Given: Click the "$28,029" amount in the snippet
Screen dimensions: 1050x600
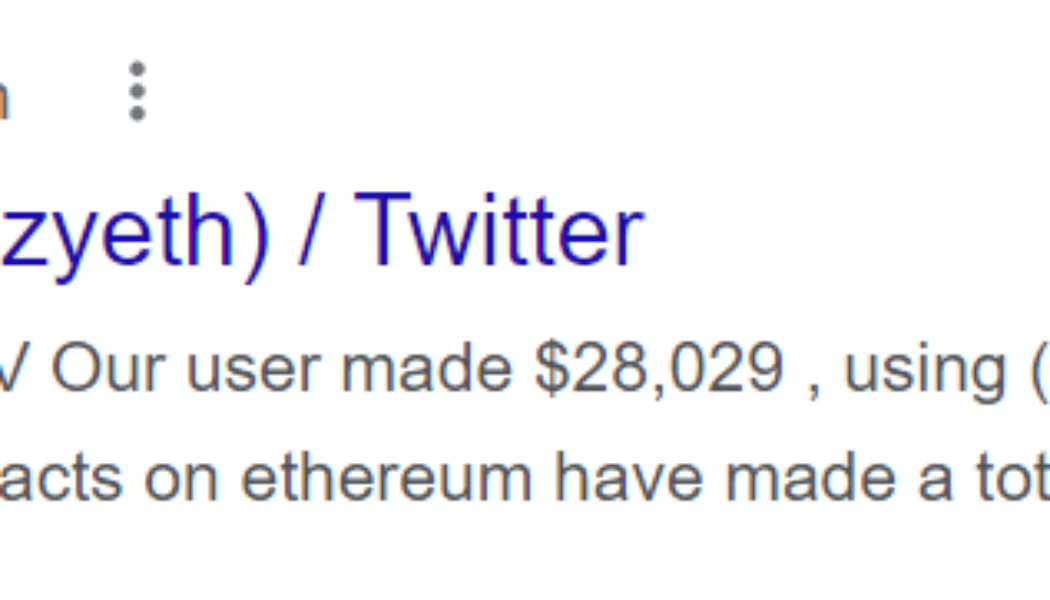Looking at the screenshot, I should point(659,370).
